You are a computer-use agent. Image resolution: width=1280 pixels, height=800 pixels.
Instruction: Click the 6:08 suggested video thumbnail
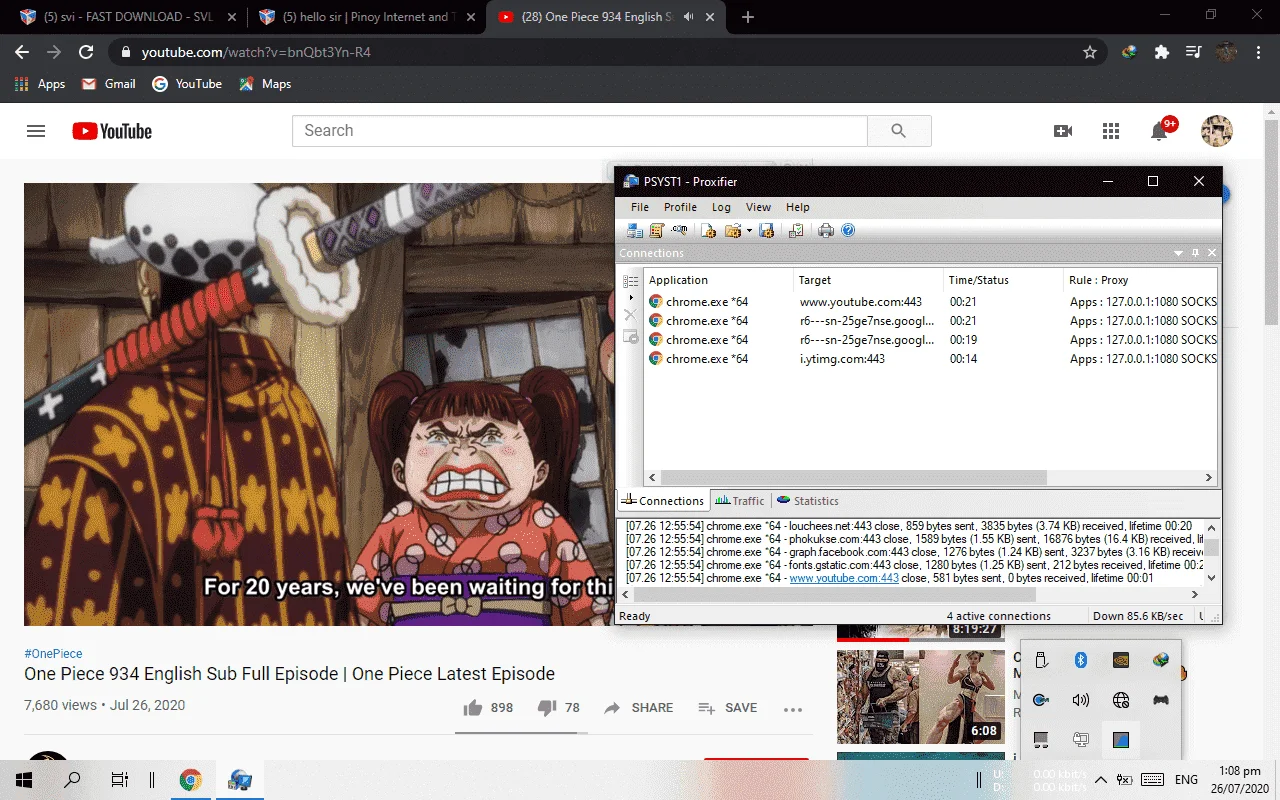coord(921,697)
